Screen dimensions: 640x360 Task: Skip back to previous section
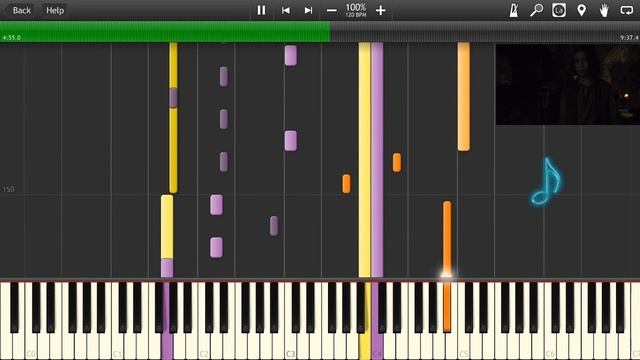[x=286, y=10]
